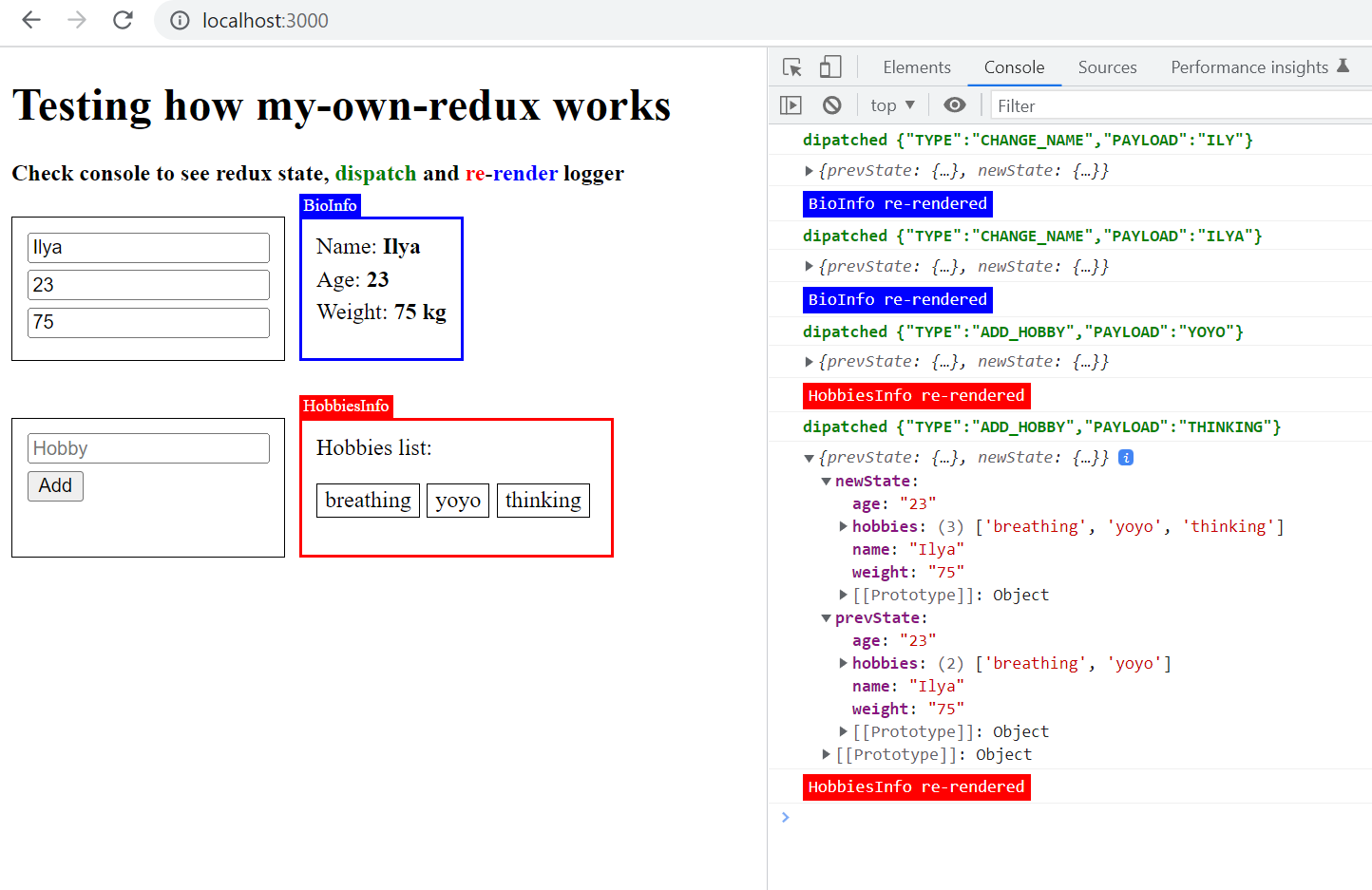Viewport: 1372px width, 890px height.
Task: Click the dispatched ADD_HOBBY THINKING log line
Action: pos(1041,427)
